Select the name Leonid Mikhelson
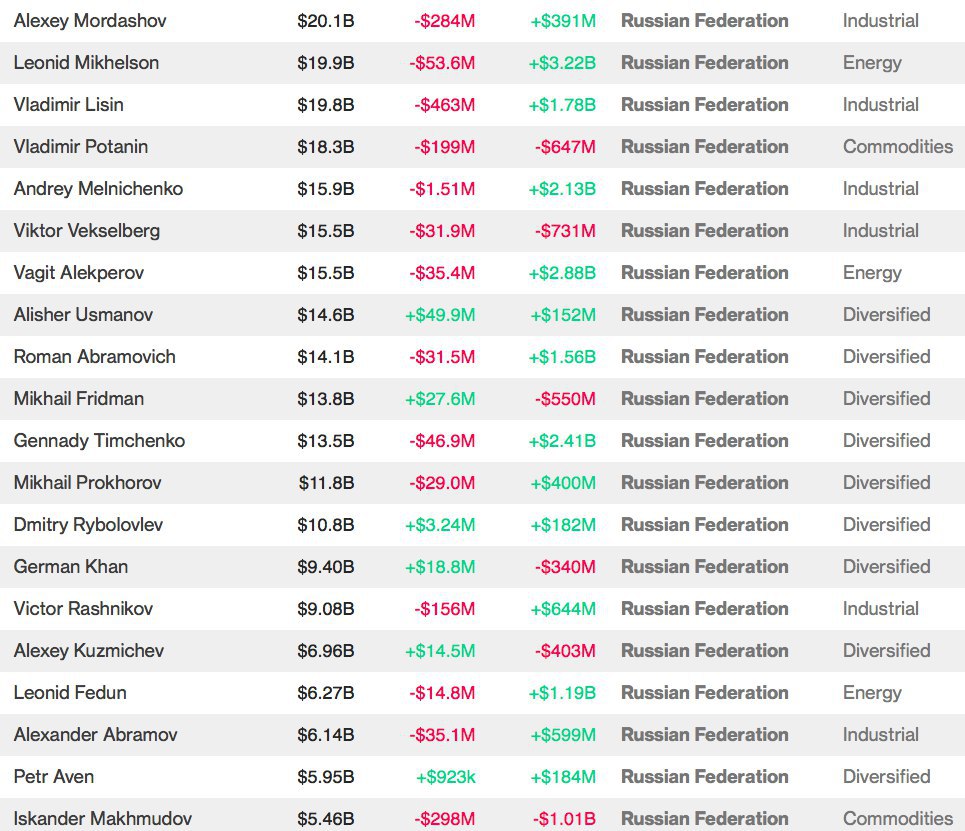965x831 pixels. tap(86, 63)
